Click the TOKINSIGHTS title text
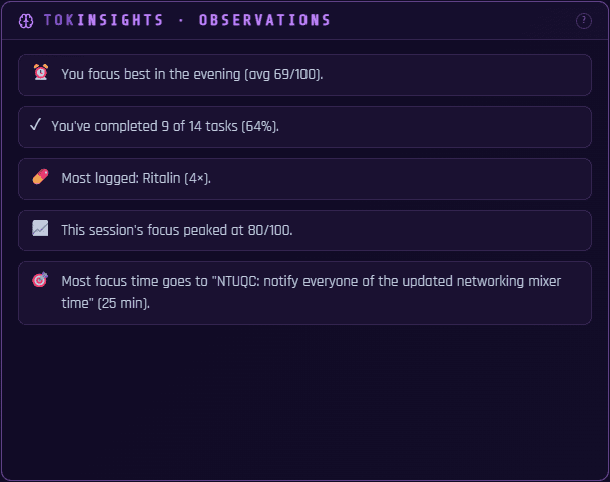The image size is (610, 482). click(103, 20)
